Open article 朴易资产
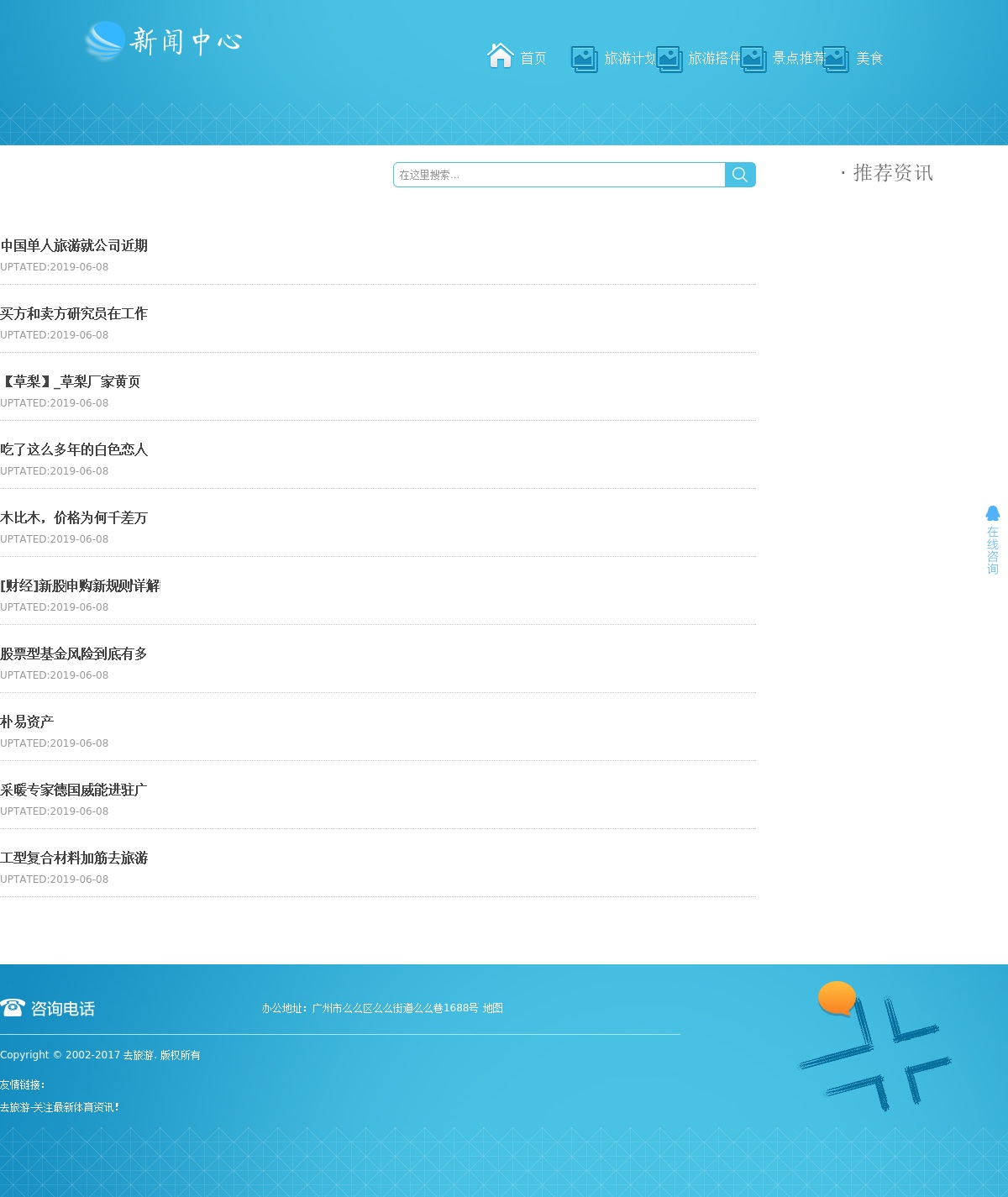The image size is (1008, 1197). click(27, 722)
